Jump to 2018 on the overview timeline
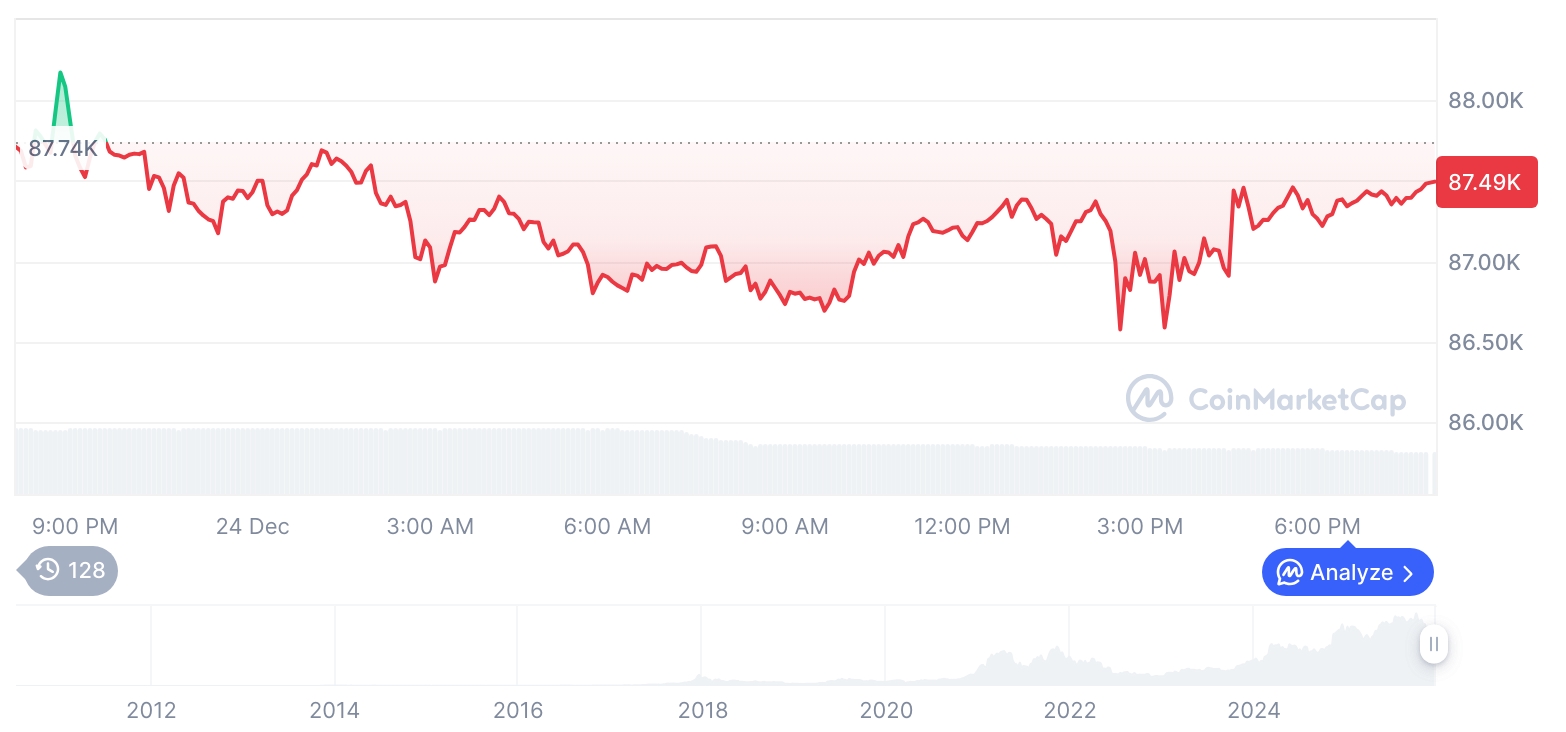The image size is (1566, 732). 702,710
